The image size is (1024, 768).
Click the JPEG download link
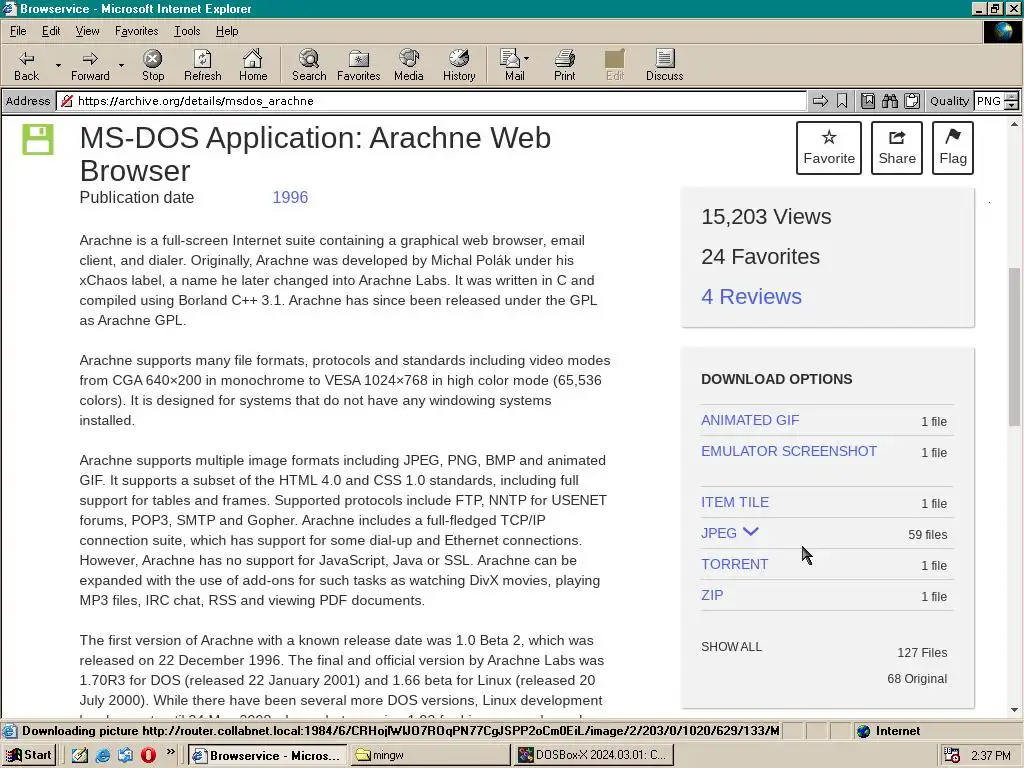click(718, 533)
